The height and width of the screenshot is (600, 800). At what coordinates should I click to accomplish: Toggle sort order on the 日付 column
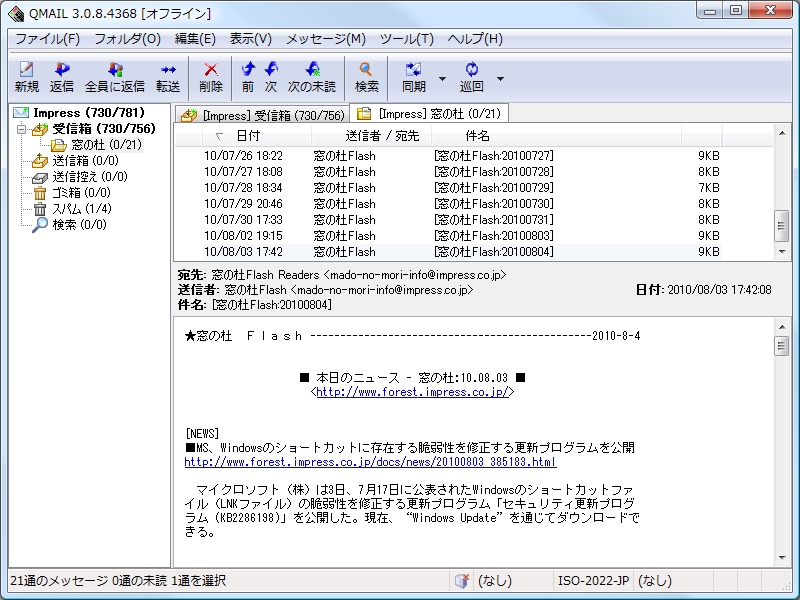tap(247, 135)
